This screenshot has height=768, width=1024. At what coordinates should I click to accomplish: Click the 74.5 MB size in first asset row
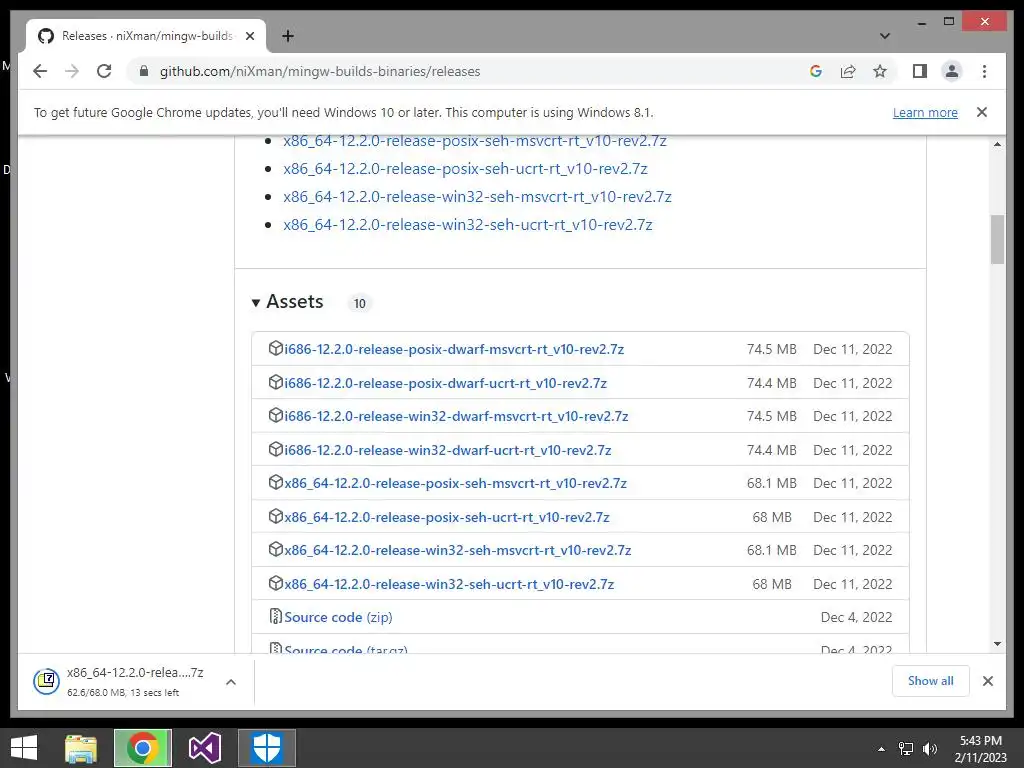tap(772, 349)
